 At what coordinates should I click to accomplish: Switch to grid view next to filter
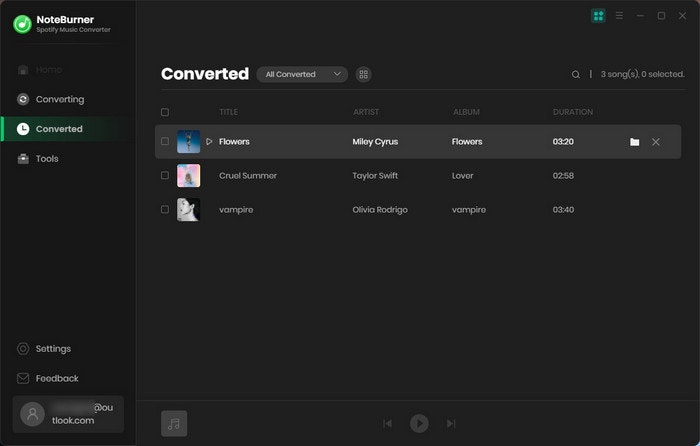pos(363,75)
